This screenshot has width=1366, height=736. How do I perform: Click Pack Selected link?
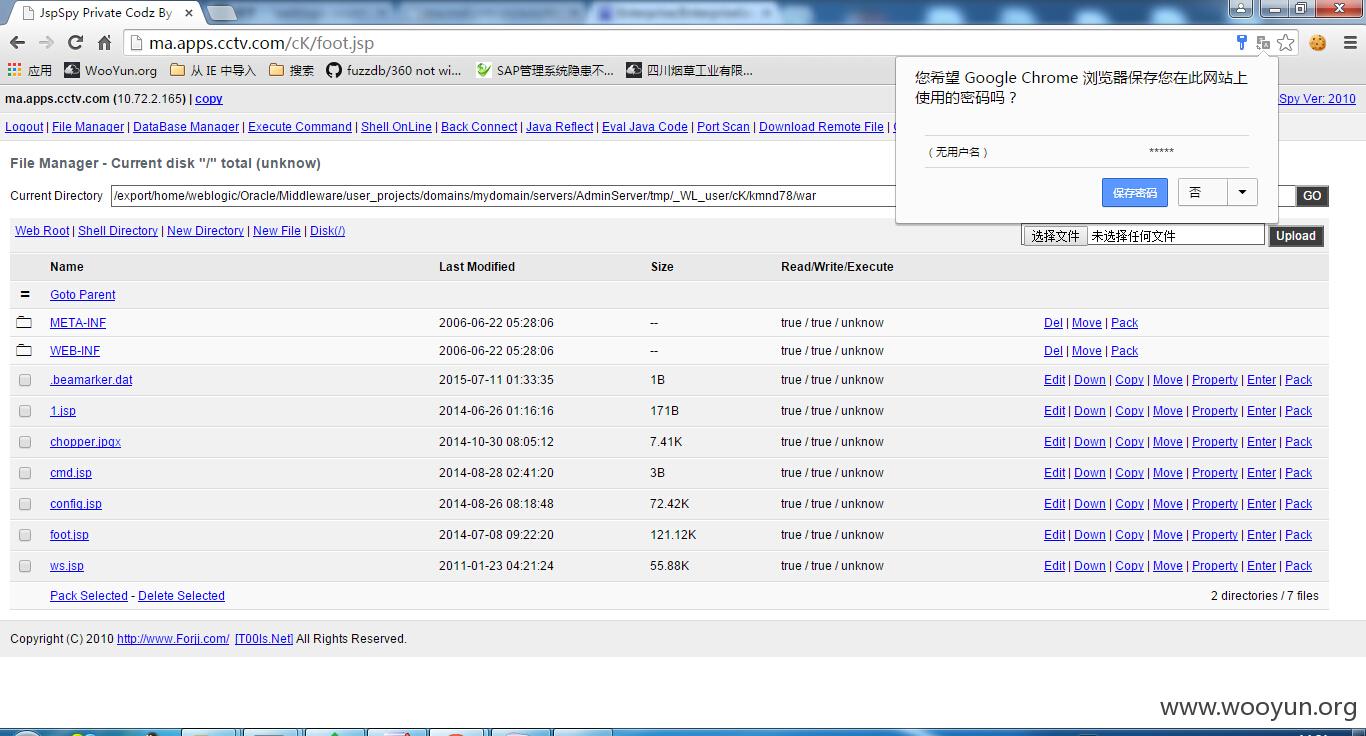(89, 596)
